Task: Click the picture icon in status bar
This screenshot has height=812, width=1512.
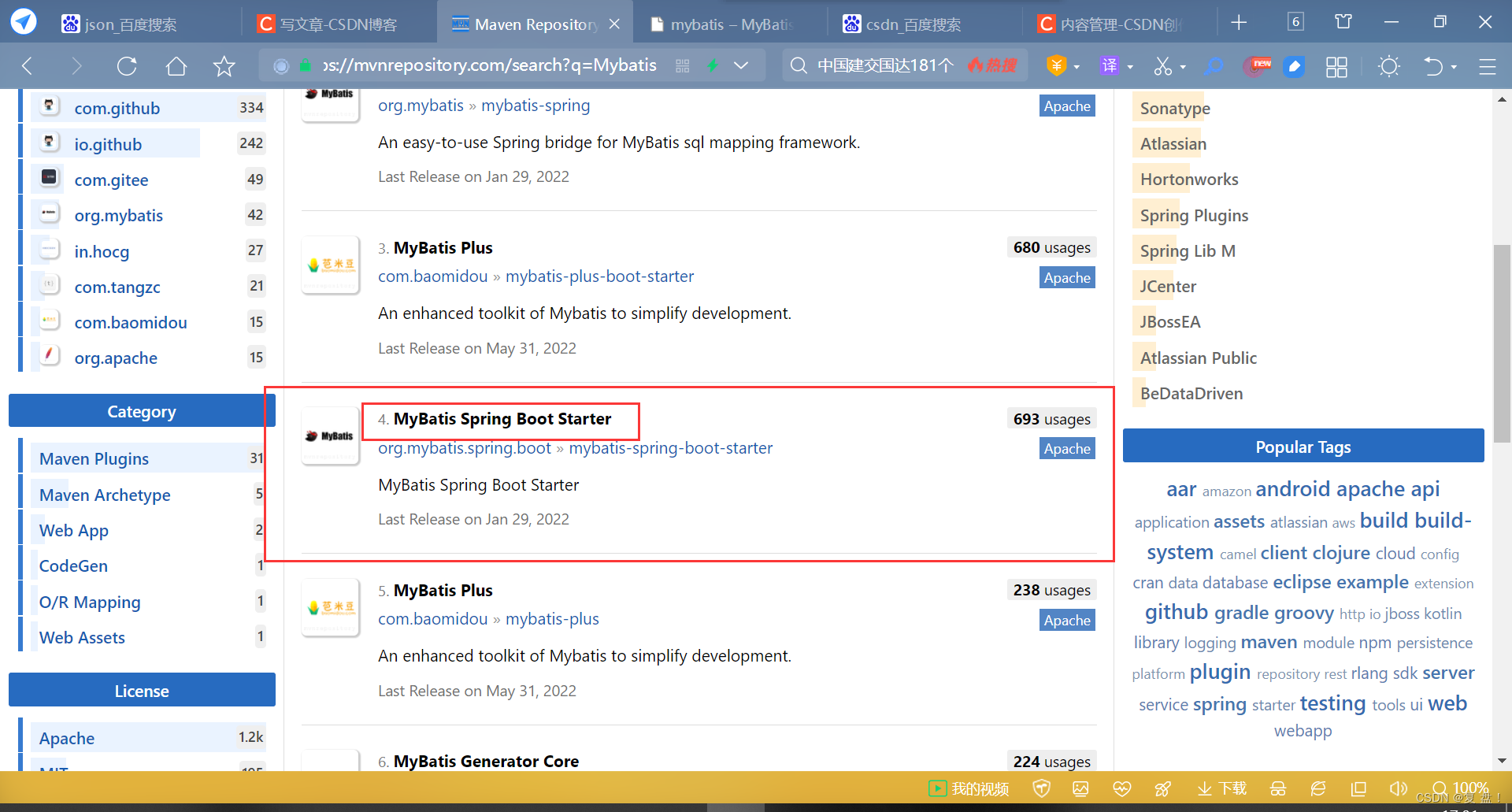Action: [x=1080, y=788]
